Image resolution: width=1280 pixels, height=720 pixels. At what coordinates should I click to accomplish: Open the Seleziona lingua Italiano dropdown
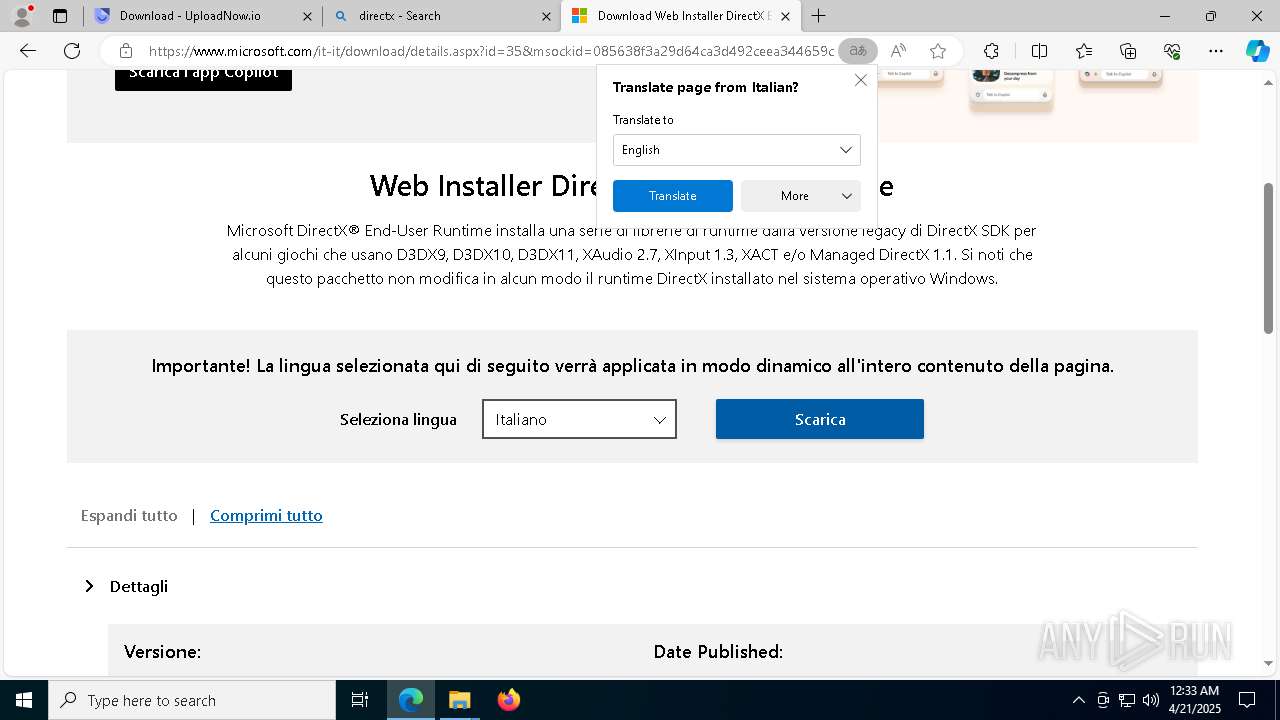click(x=579, y=419)
